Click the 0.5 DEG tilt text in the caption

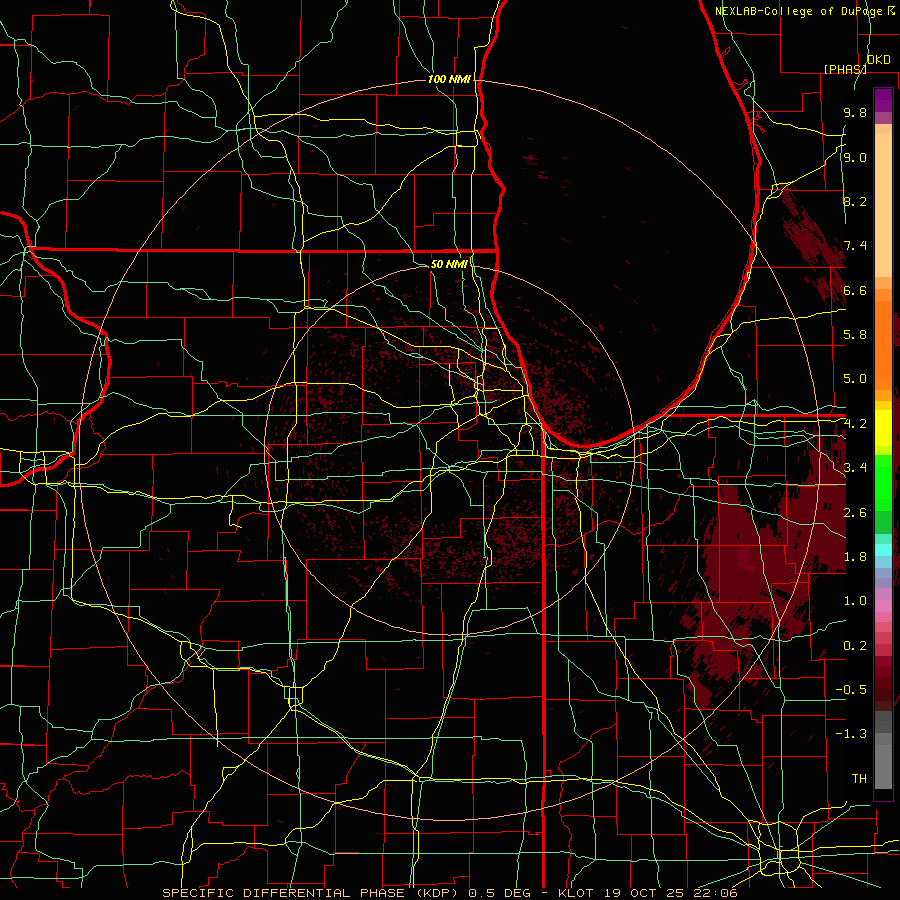pyautogui.click(x=499, y=893)
